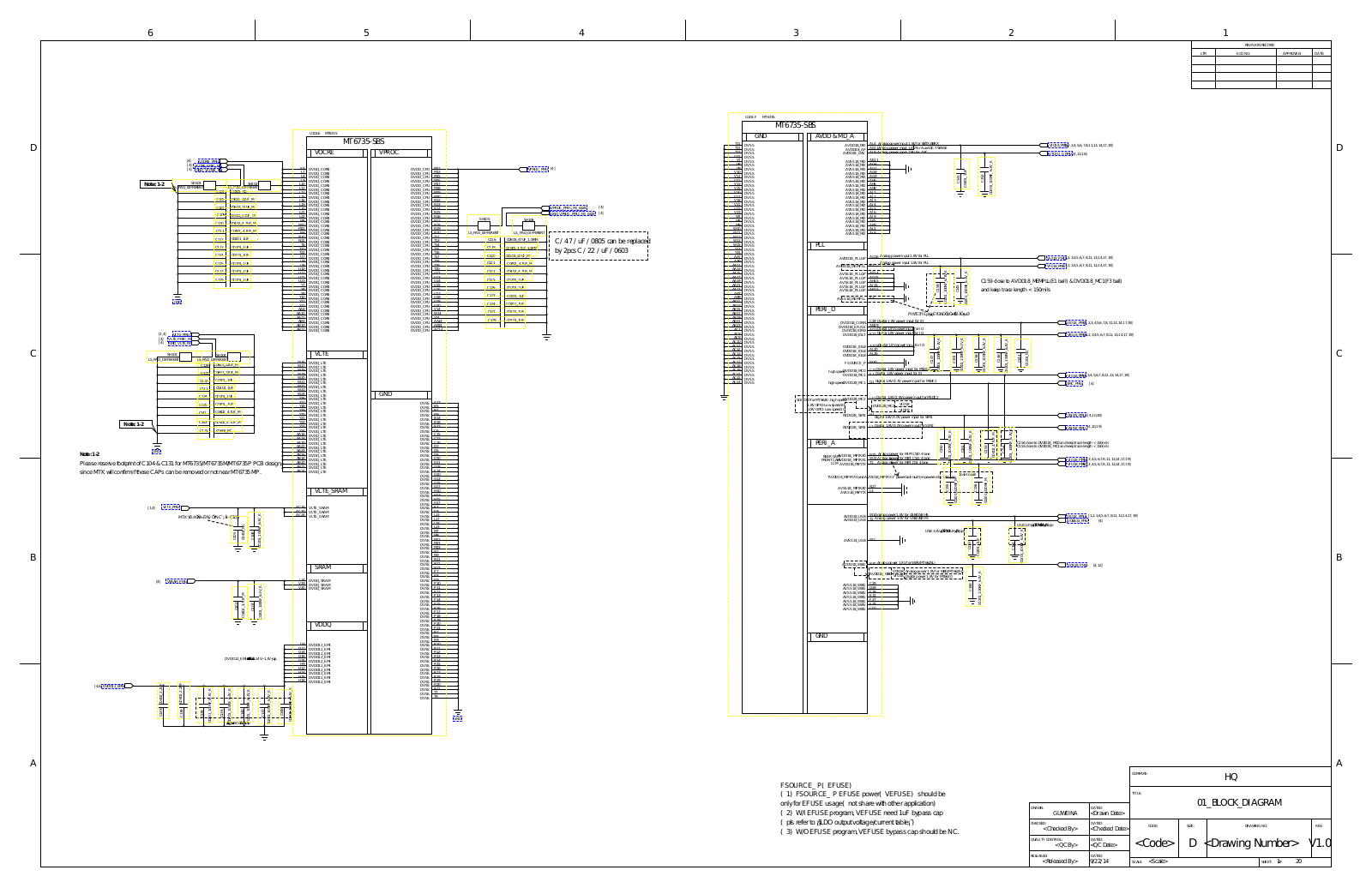This screenshot has width=1372, height=888.
Task: Click the MT6735-SBS title above AVDD & MD_A
Action: click(796, 125)
